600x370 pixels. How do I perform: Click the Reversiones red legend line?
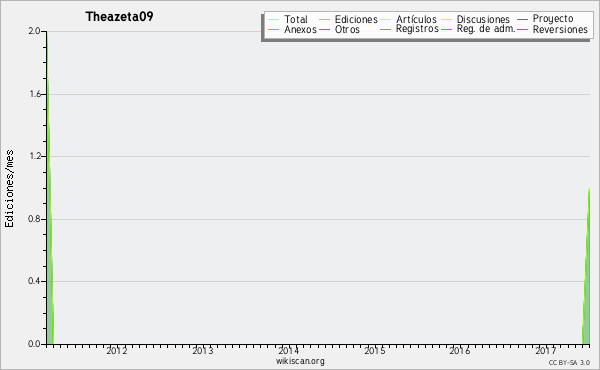(x=522, y=29)
